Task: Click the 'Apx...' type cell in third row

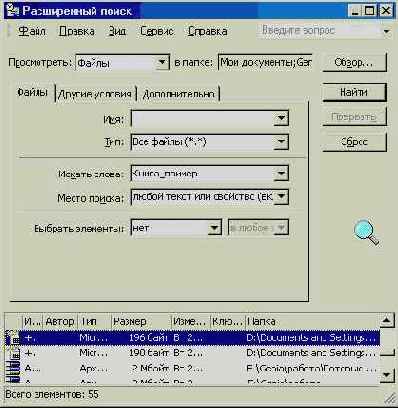Action: 93,368
